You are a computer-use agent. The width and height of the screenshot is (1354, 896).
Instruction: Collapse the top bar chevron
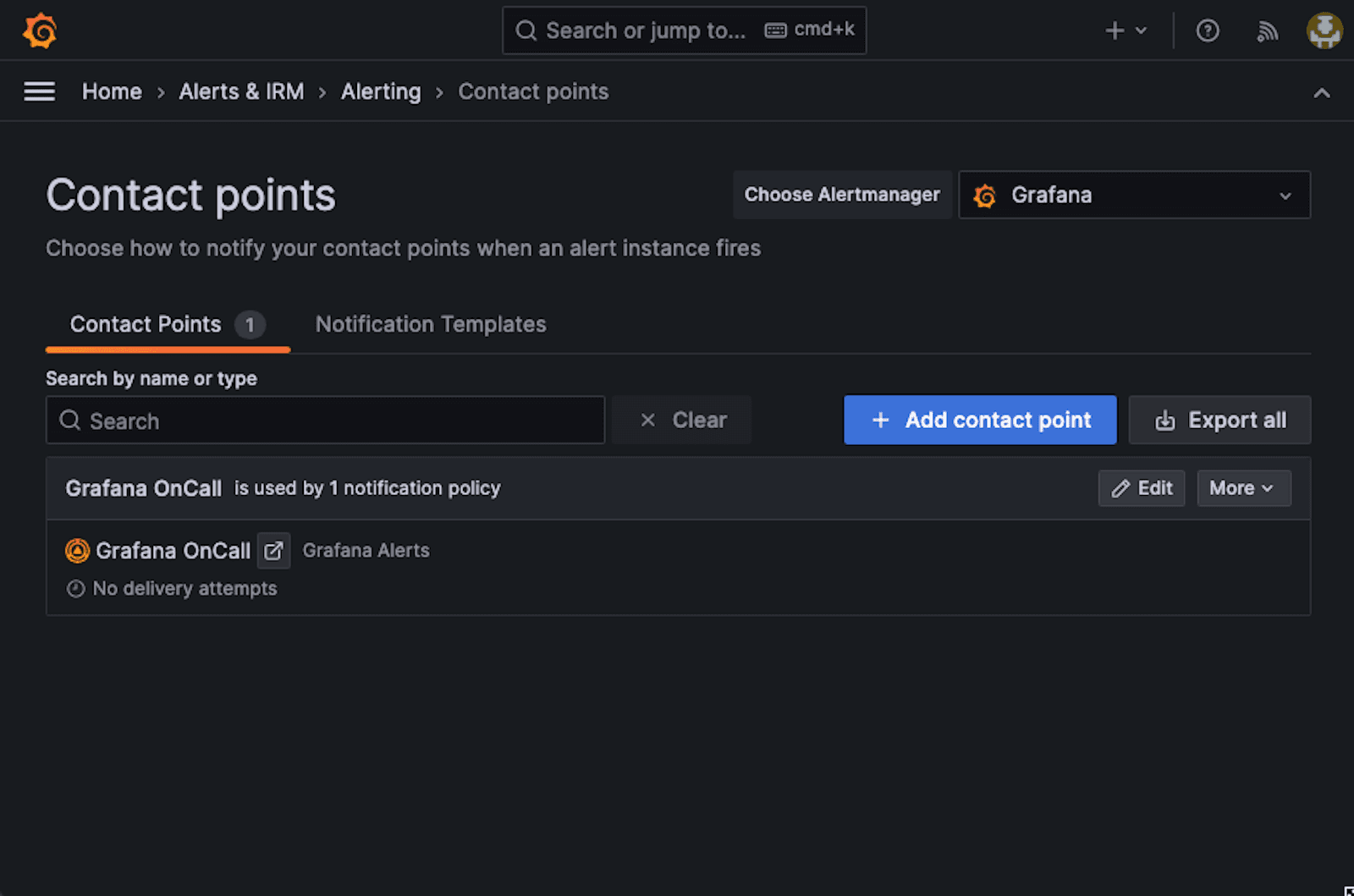[1322, 93]
